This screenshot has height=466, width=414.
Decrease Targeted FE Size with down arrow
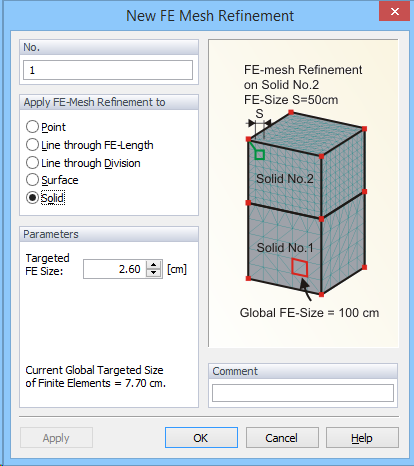(x=153, y=273)
